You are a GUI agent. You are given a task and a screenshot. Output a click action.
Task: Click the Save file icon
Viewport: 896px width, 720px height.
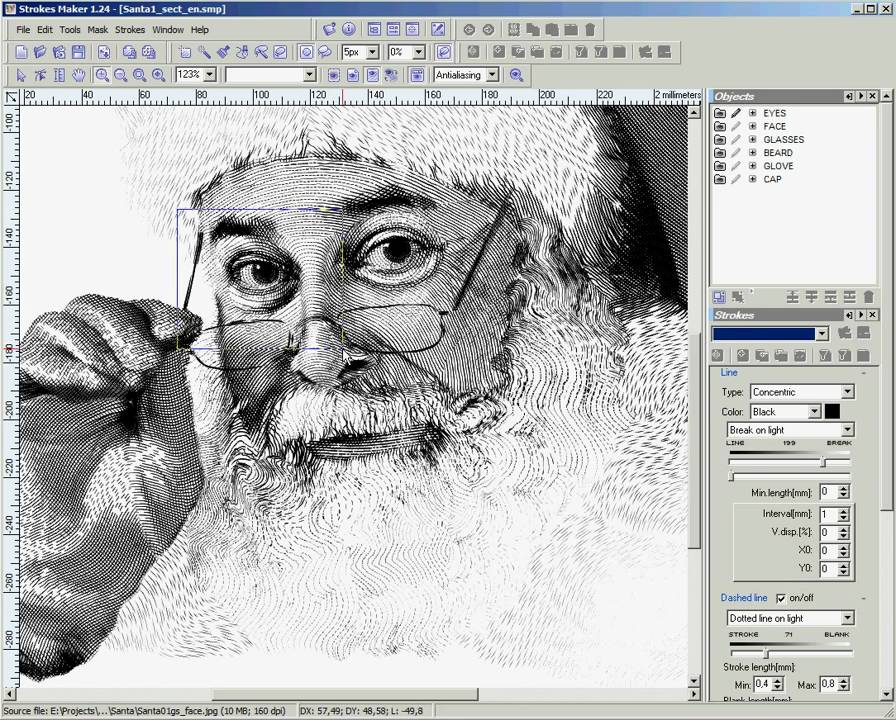[77, 51]
